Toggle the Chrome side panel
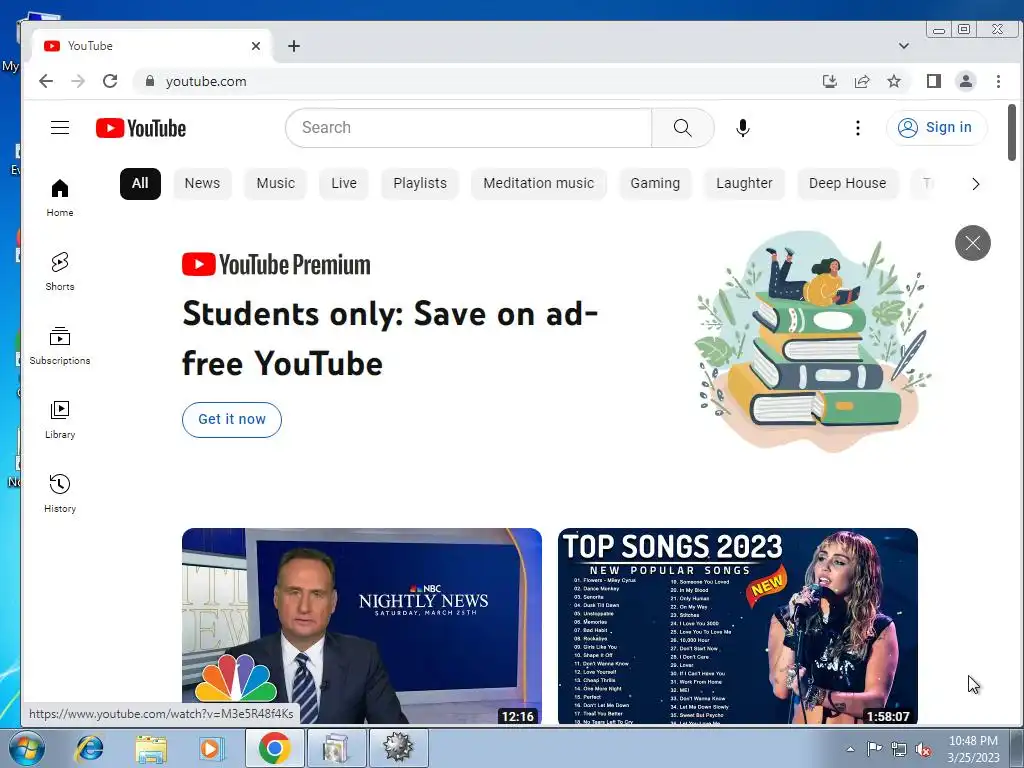Screen dimensions: 1024x768 pos(933,81)
